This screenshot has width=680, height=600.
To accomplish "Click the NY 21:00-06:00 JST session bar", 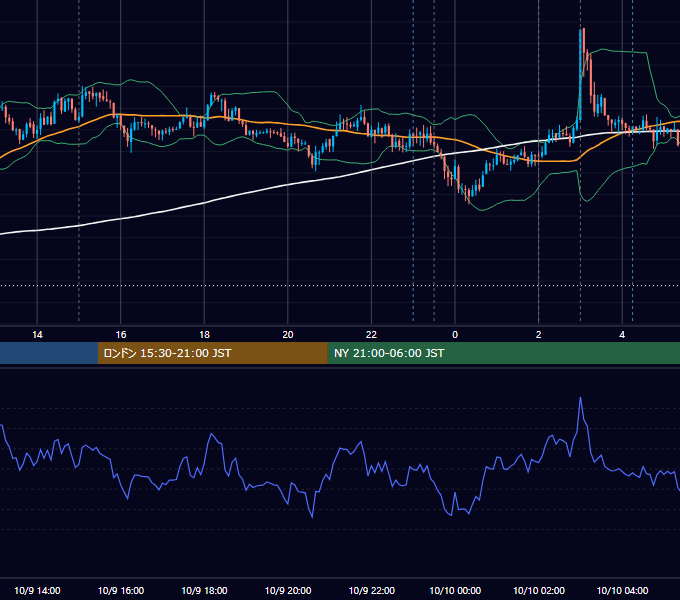I will [x=503, y=353].
